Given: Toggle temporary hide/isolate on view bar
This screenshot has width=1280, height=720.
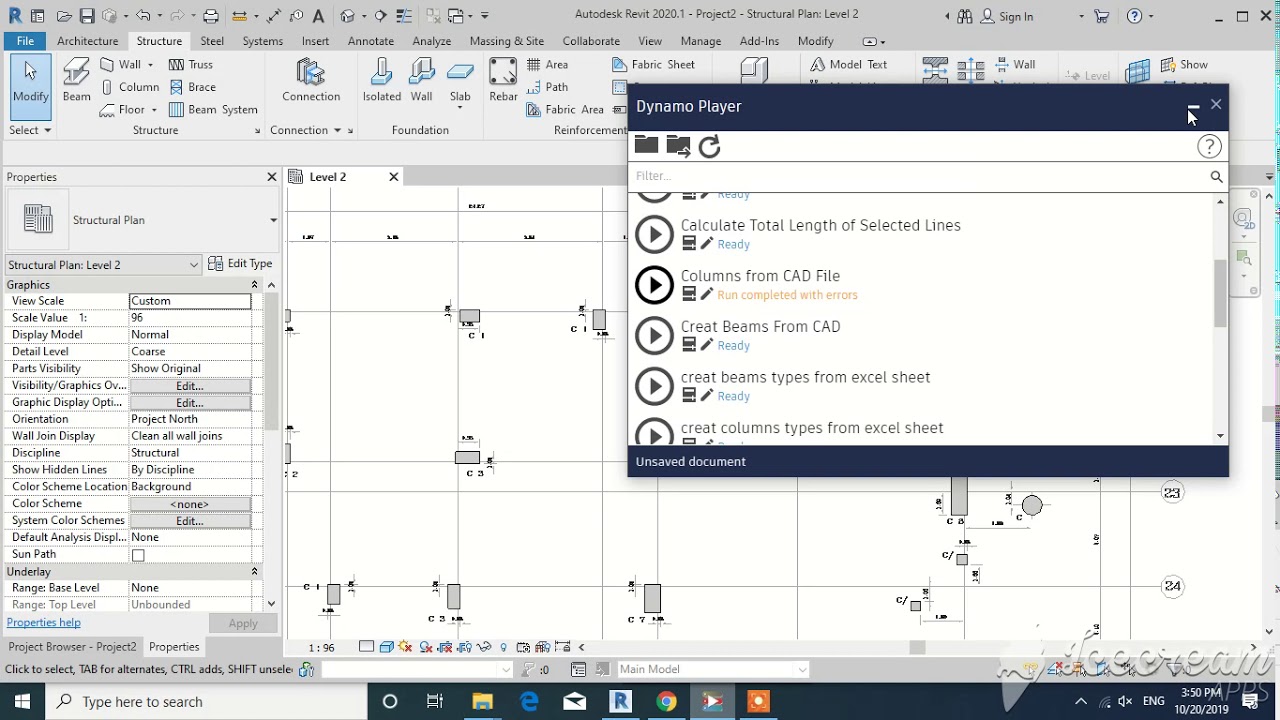Looking at the screenshot, I should pyautogui.click(x=485, y=648).
